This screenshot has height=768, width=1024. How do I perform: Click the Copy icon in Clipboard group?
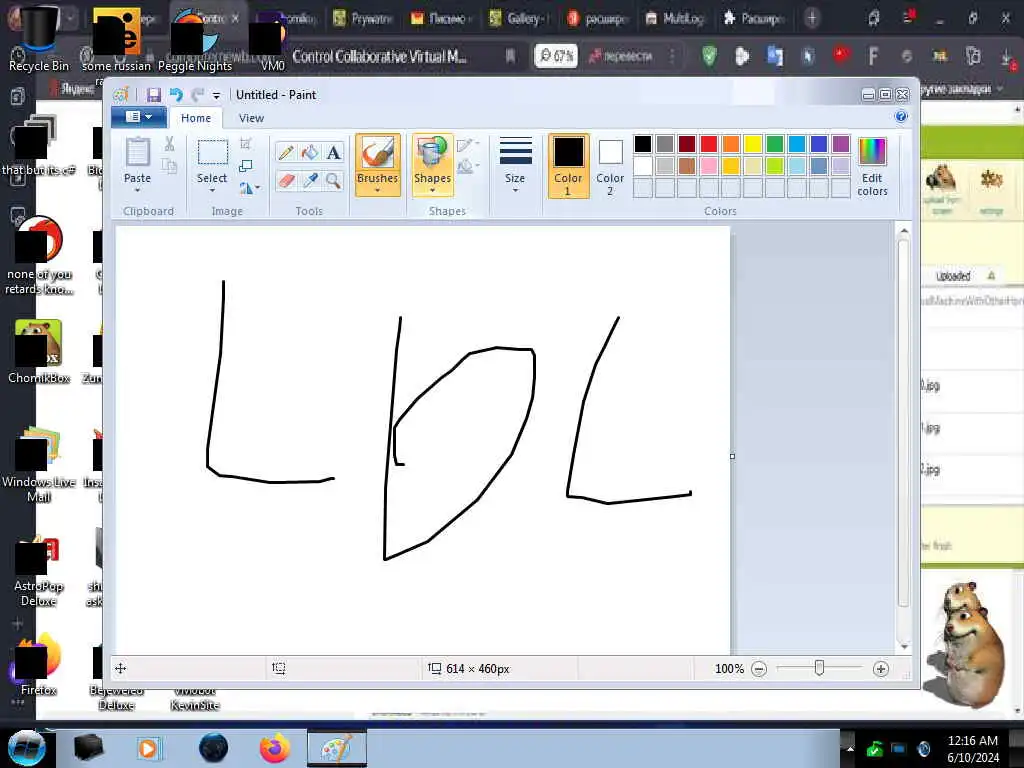coord(169,166)
